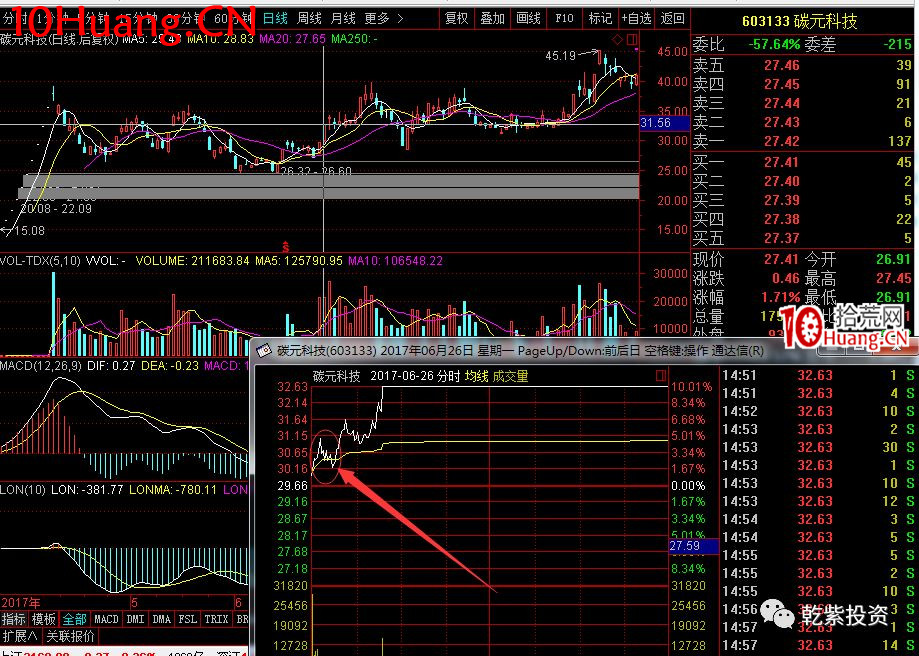Select the 买二 27.40 bid row
This screenshot has width=919, height=656.
(x=802, y=181)
